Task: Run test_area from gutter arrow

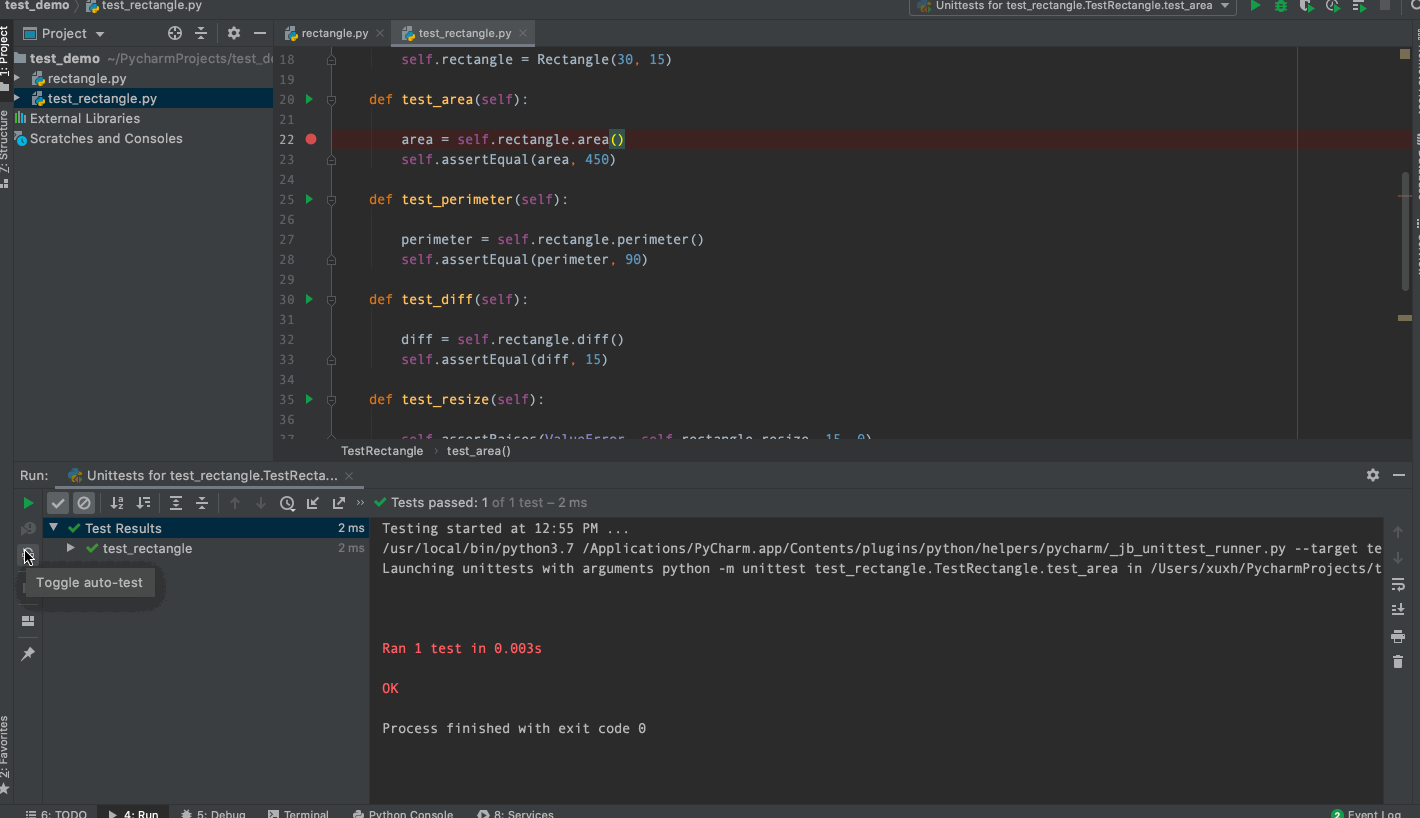Action: tap(309, 99)
